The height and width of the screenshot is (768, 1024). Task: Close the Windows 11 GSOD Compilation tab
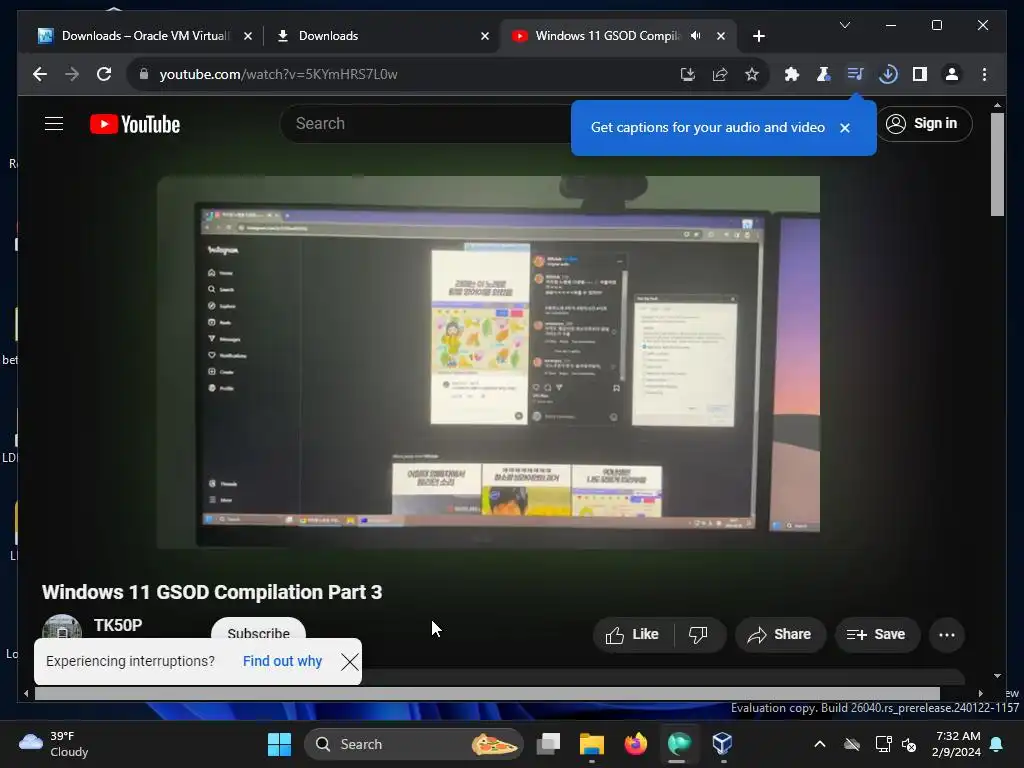(720, 37)
